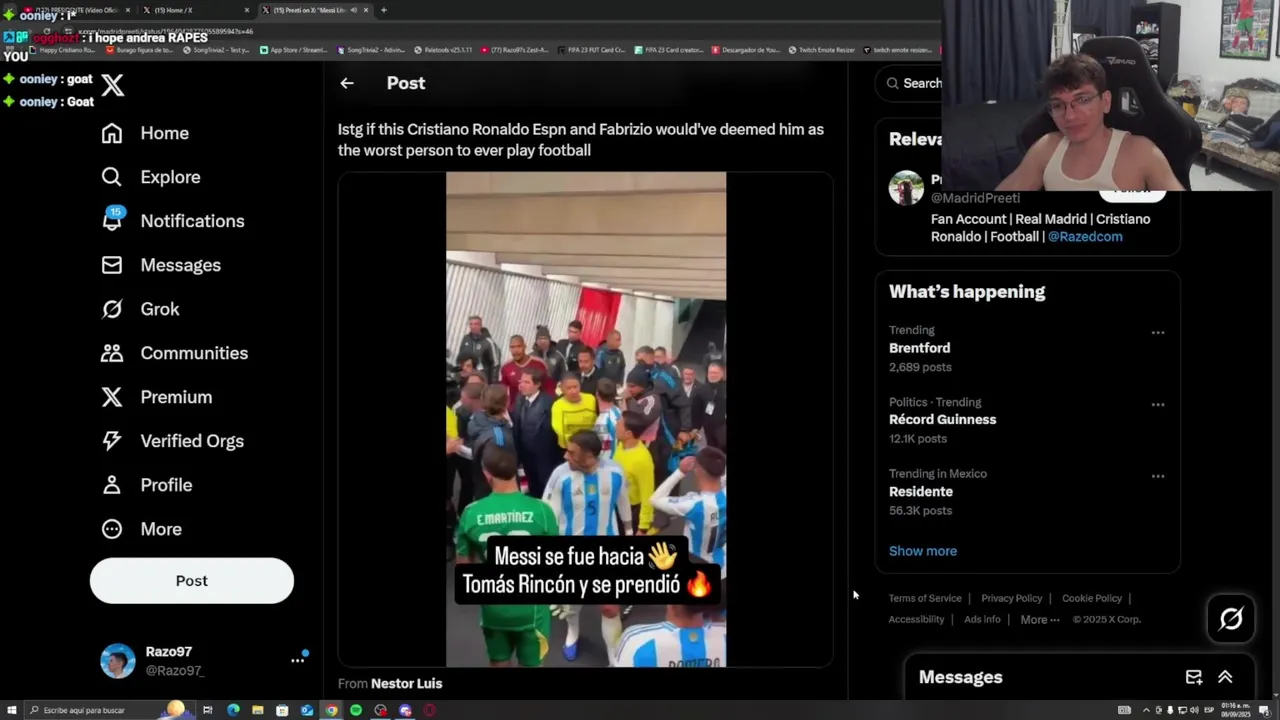Open the @Razedcom mention link
This screenshot has height=720, width=1280.
(1085, 236)
